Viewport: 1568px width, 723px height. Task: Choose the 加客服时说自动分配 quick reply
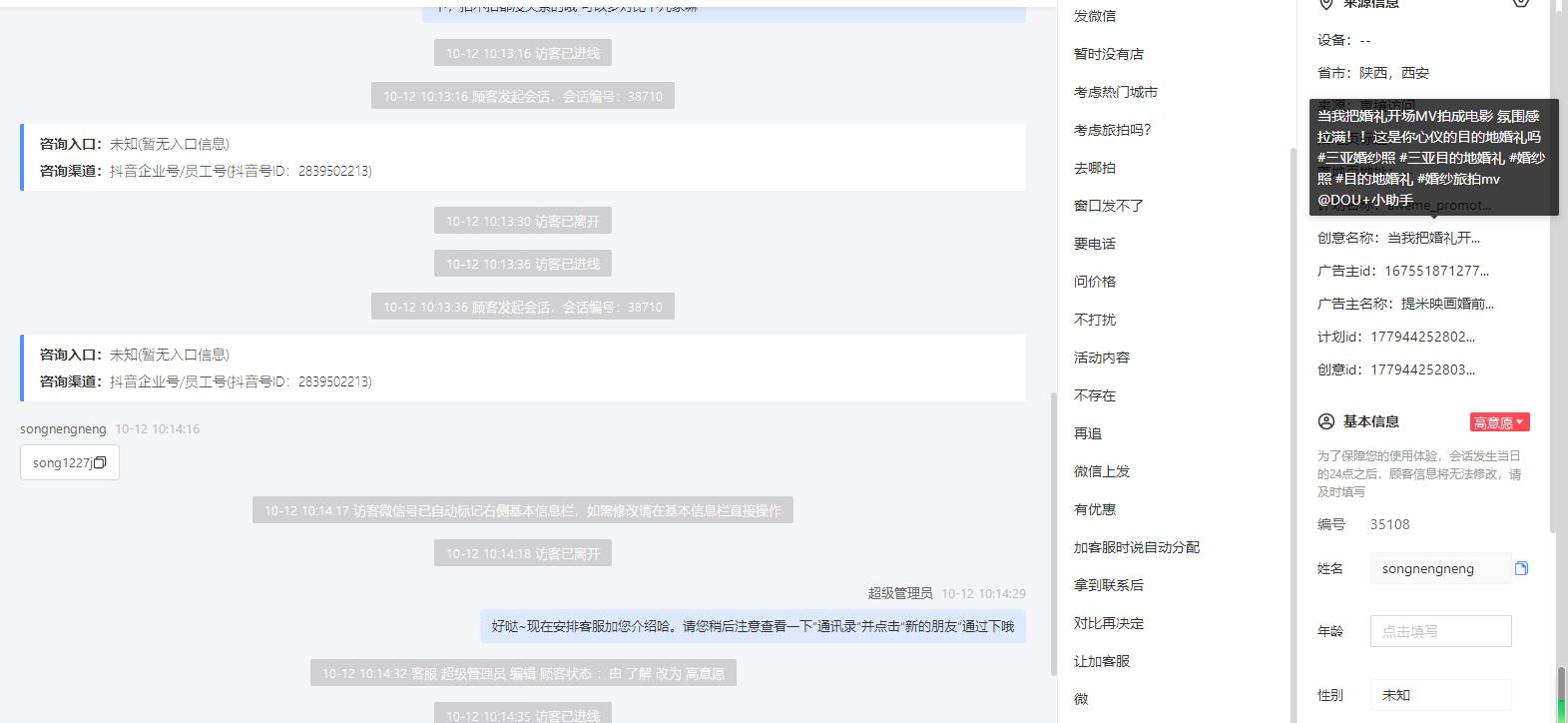[x=1137, y=547]
